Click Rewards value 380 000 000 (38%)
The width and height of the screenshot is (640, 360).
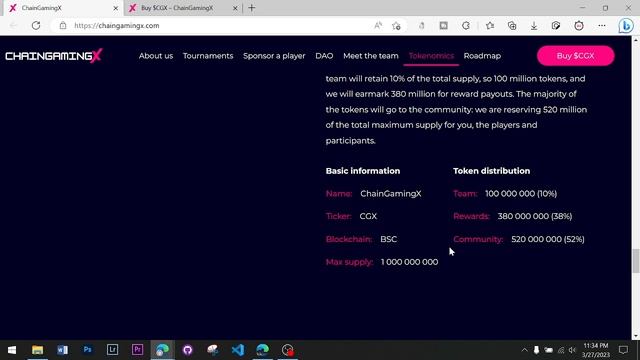point(535,216)
